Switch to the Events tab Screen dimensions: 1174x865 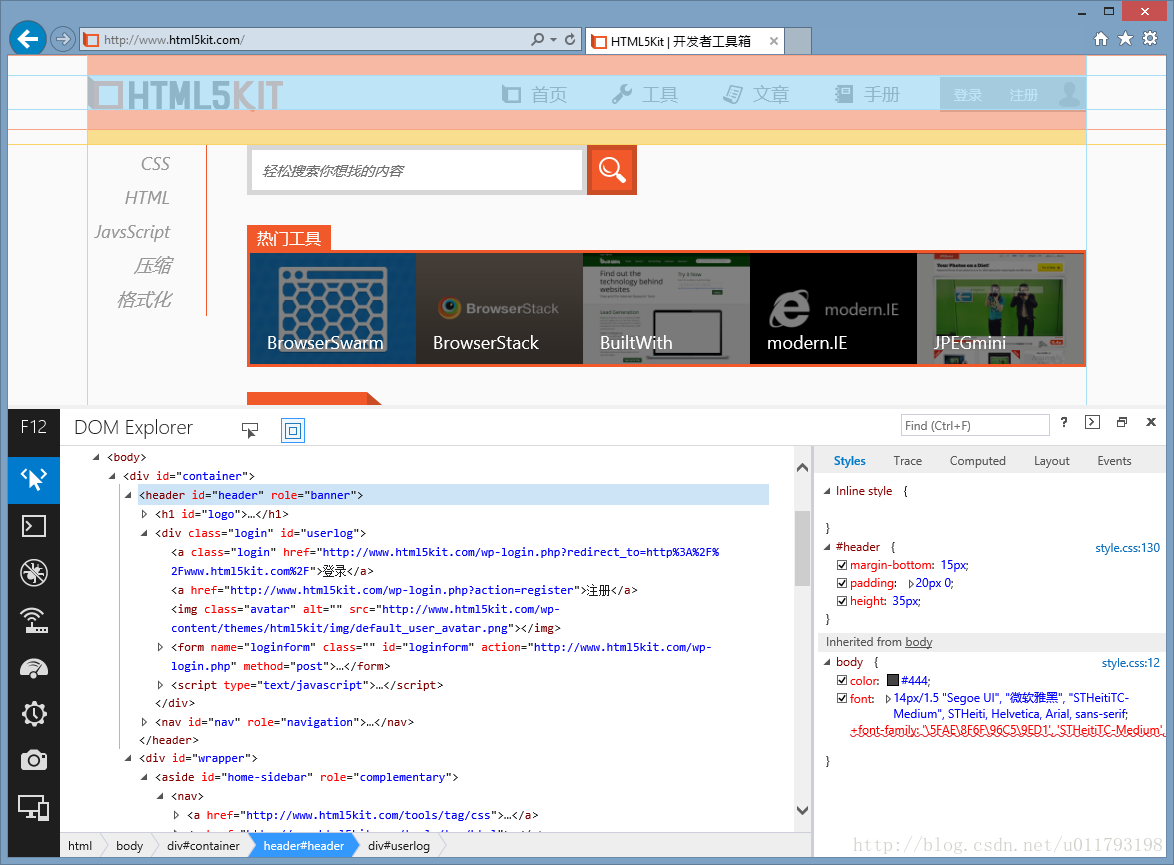click(x=1114, y=461)
